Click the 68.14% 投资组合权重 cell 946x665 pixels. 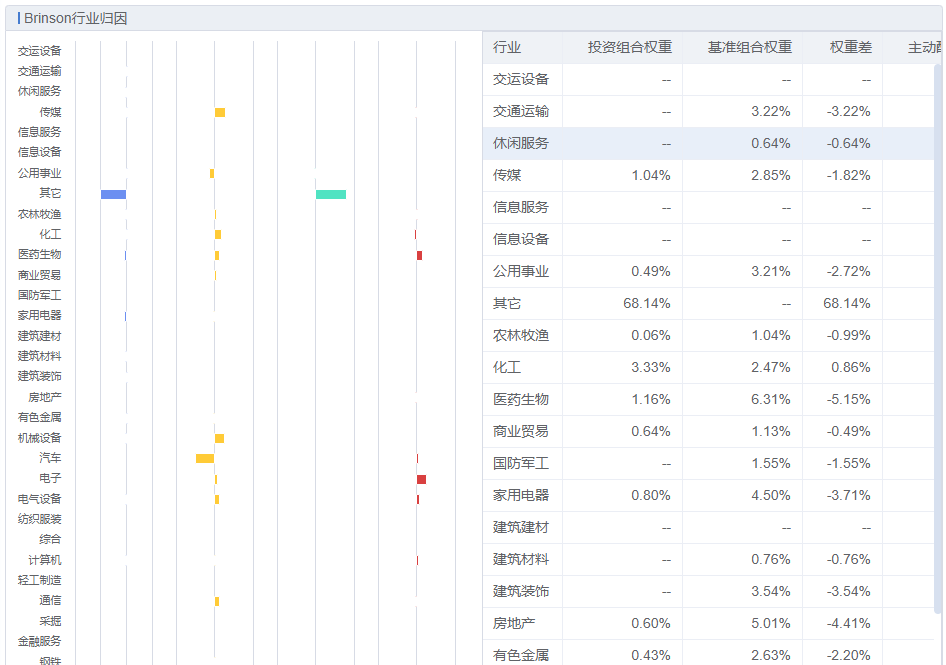pyautogui.click(x=646, y=304)
